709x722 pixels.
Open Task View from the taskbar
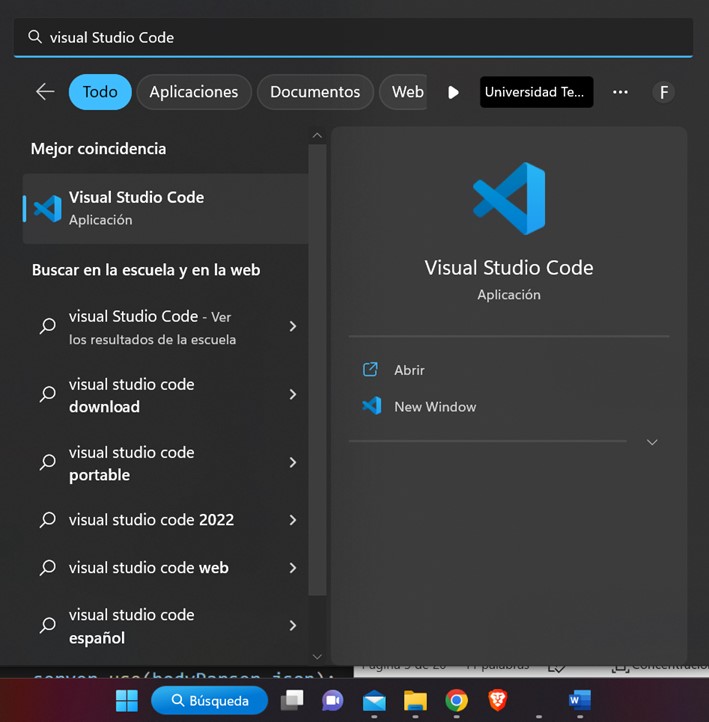click(x=292, y=700)
